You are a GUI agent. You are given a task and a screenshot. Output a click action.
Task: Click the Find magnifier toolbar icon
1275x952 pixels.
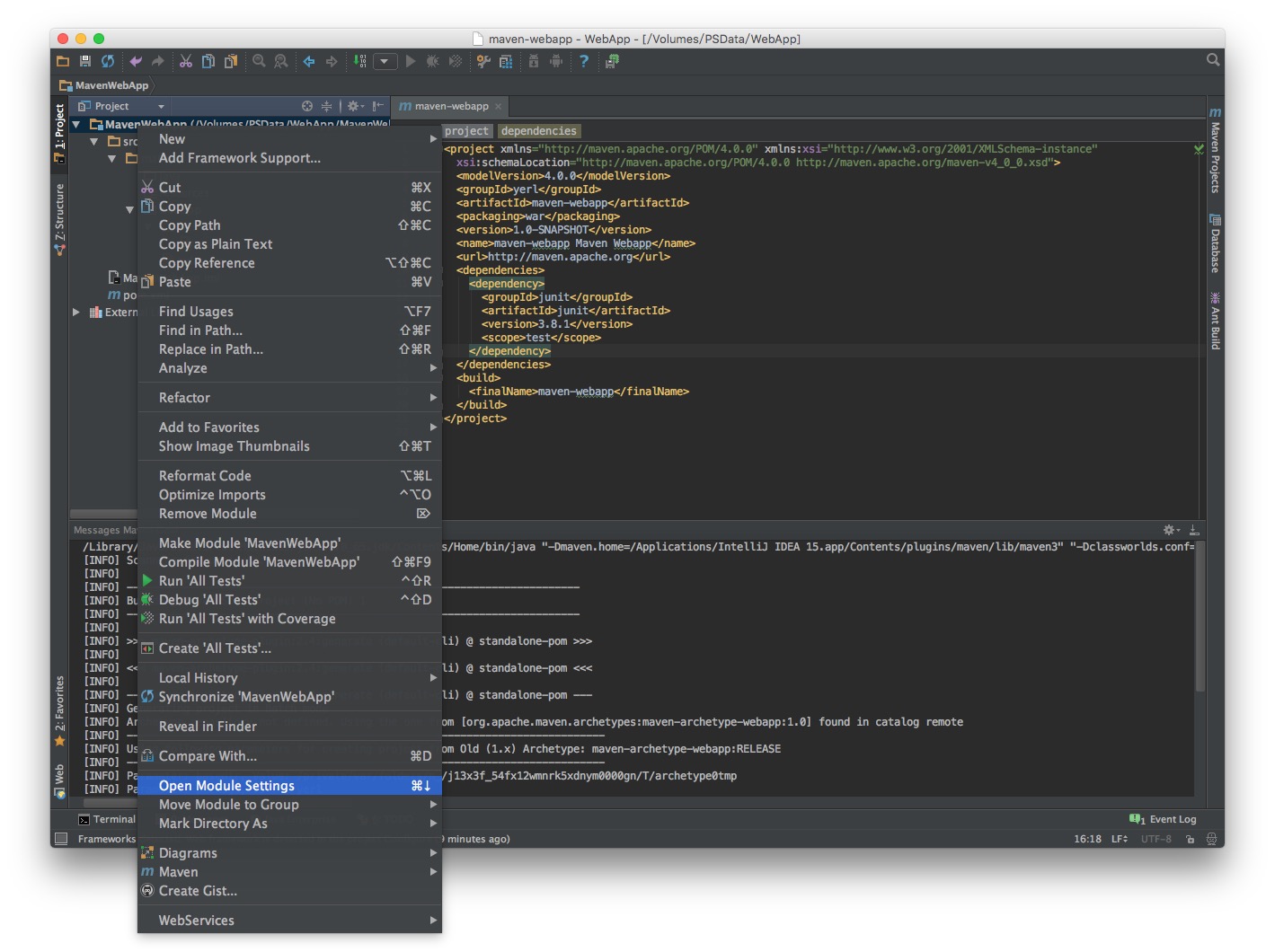tap(259, 61)
